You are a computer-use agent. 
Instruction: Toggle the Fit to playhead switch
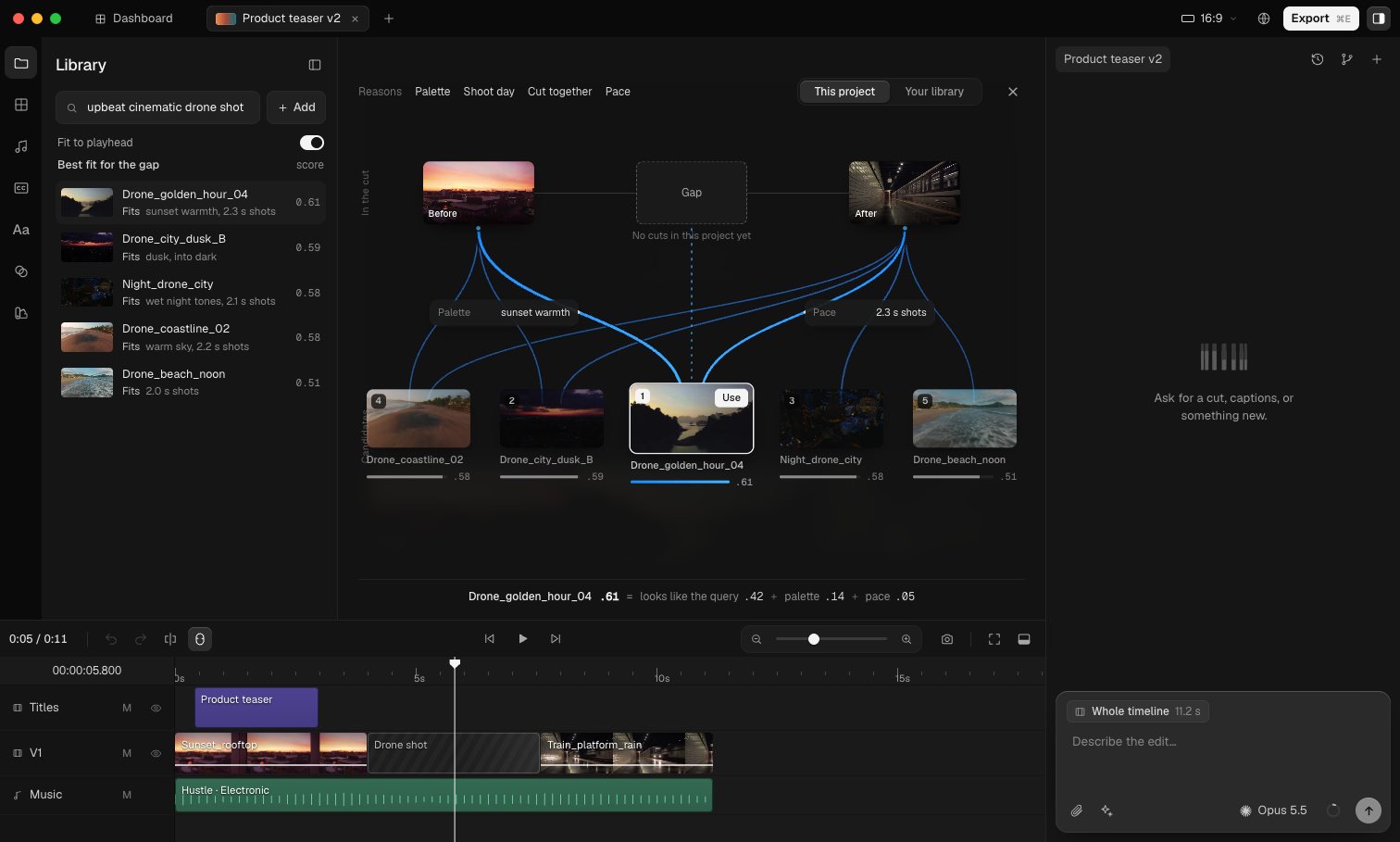[312, 143]
